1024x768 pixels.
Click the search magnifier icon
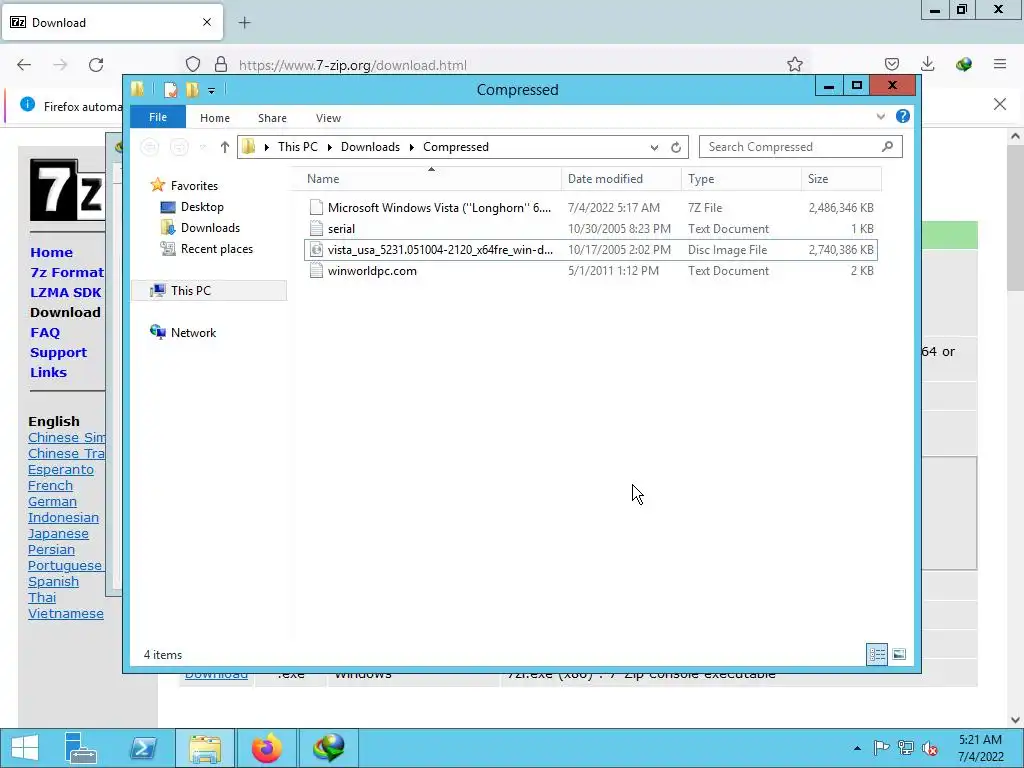coord(887,146)
